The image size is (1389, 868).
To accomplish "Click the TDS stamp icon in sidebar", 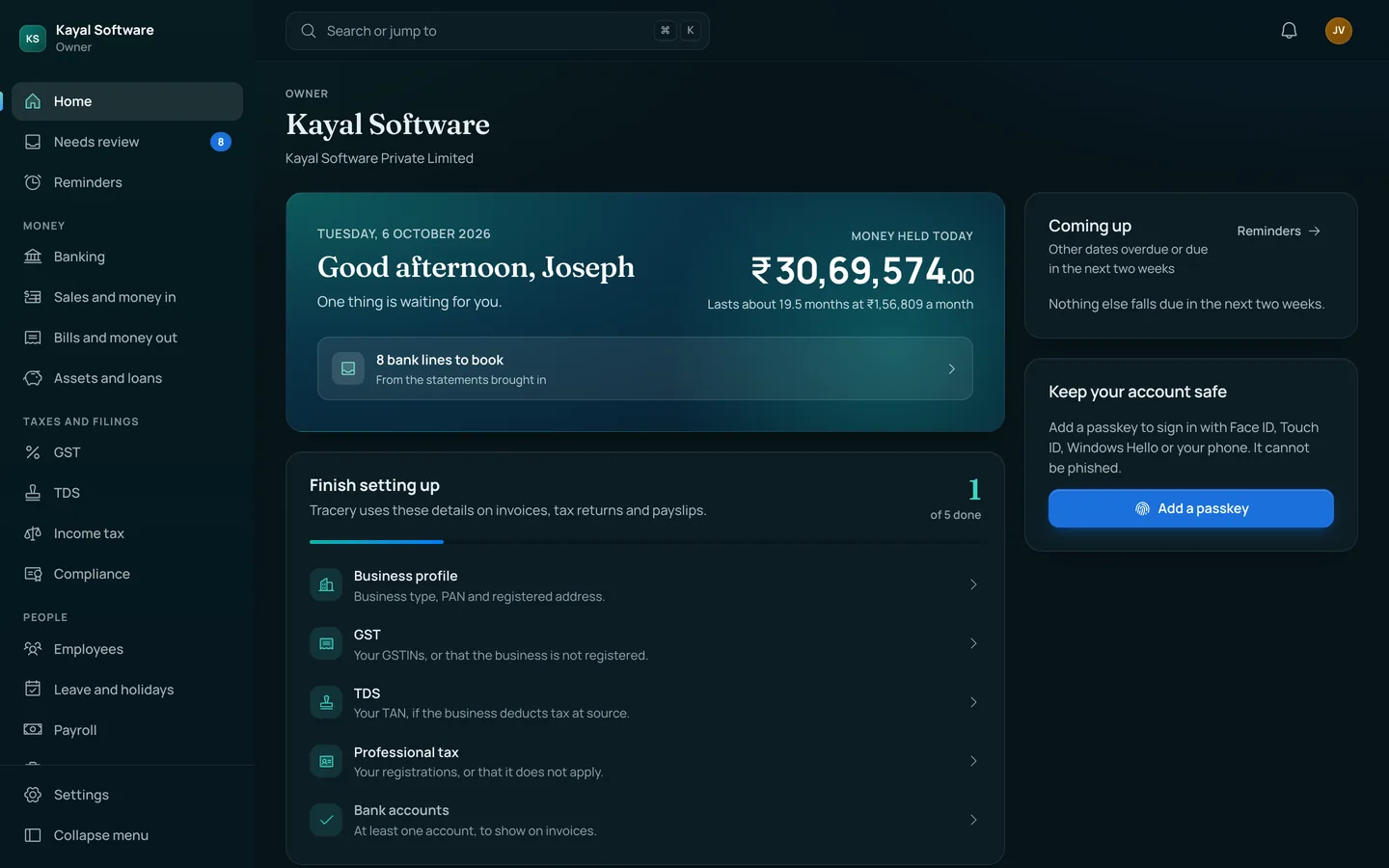I will pyautogui.click(x=33, y=493).
